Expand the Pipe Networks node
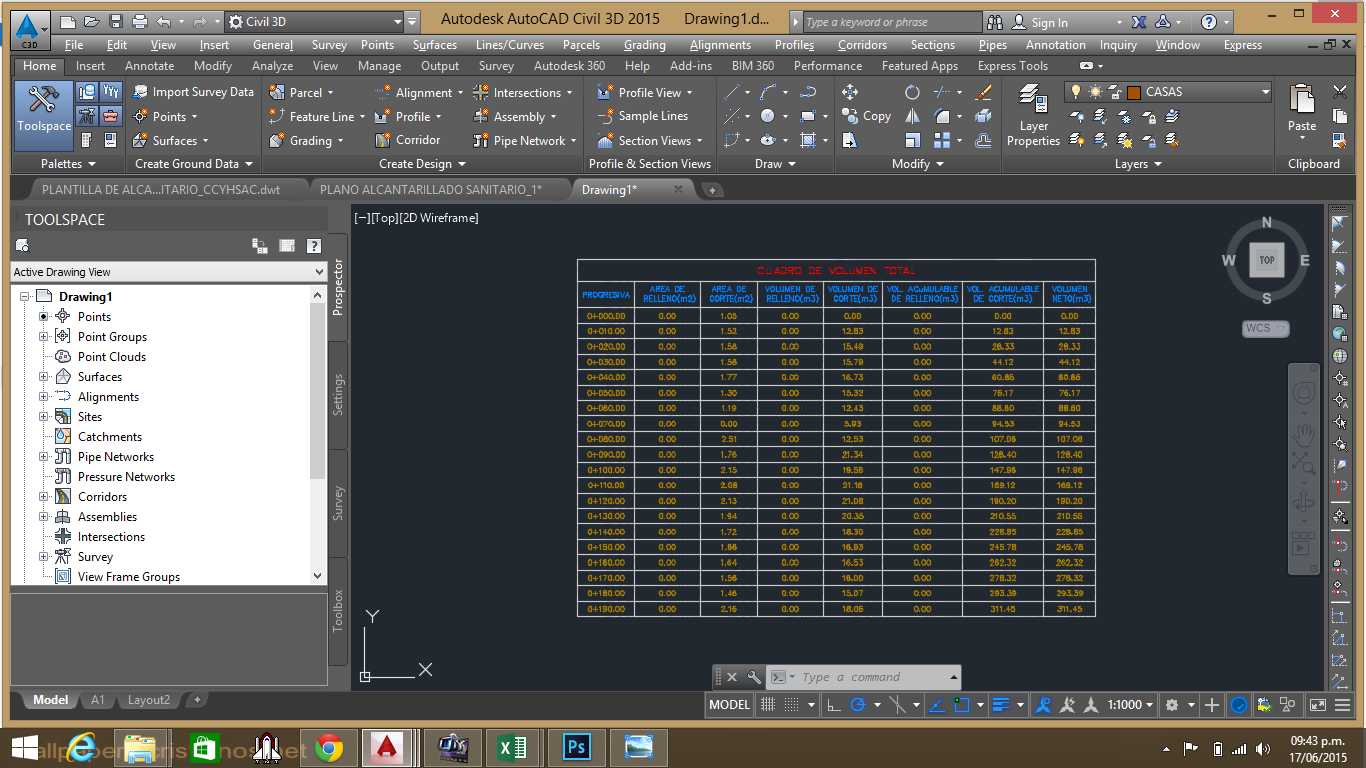 coord(44,457)
